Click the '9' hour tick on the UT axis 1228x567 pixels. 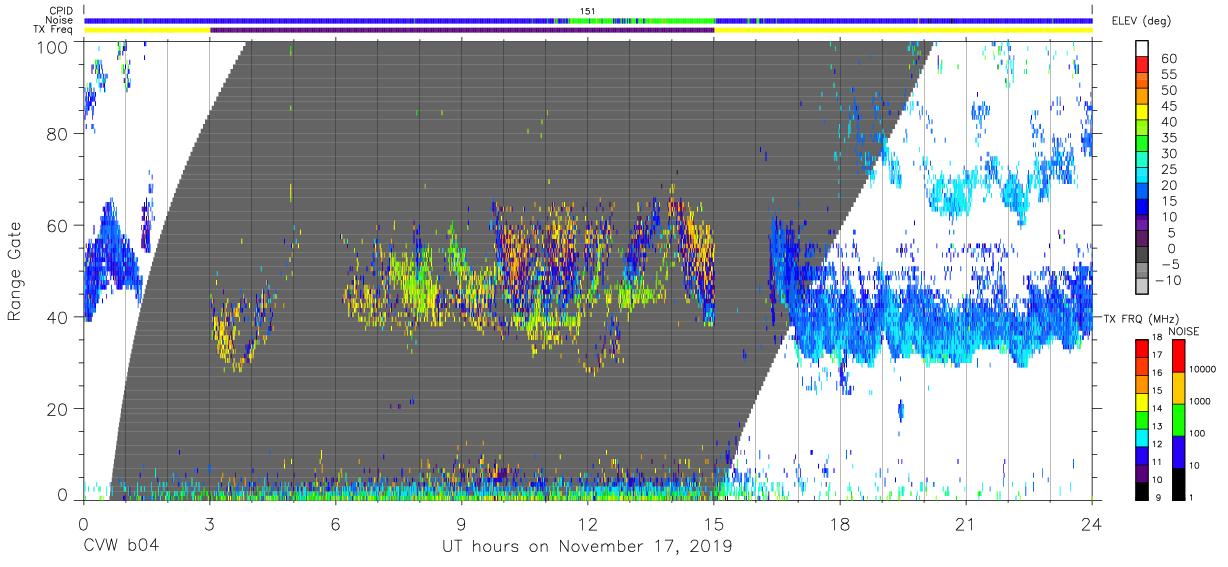pyautogui.click(x=462, y=522)
